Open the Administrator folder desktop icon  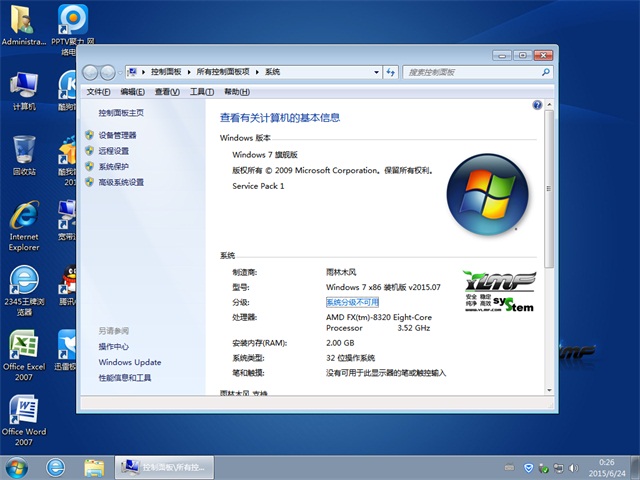point(23,24)
